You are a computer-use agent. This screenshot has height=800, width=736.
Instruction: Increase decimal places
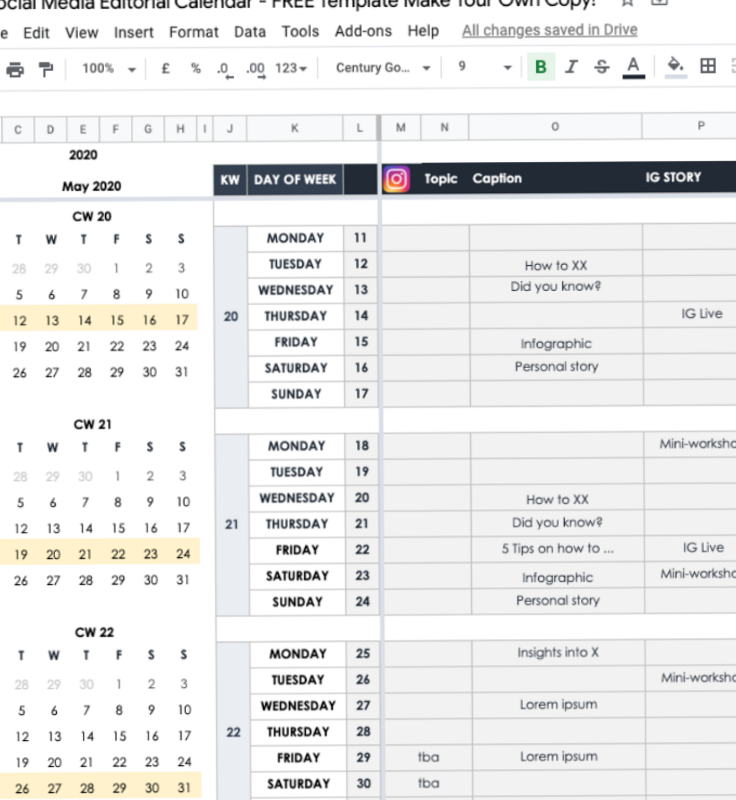point(256,69)
